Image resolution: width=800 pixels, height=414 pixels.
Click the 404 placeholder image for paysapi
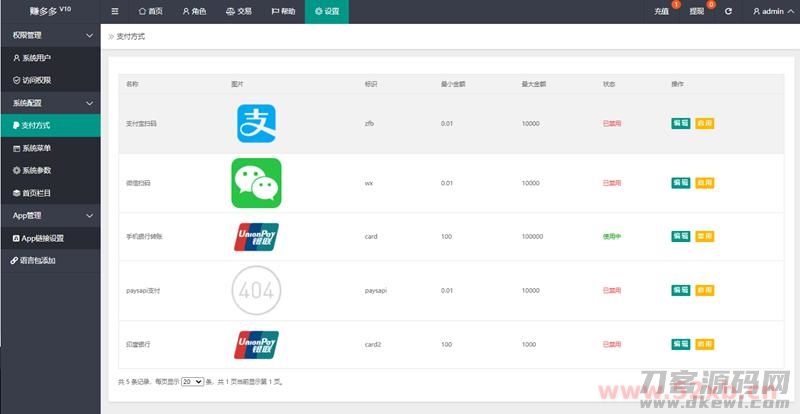[256, 290]
